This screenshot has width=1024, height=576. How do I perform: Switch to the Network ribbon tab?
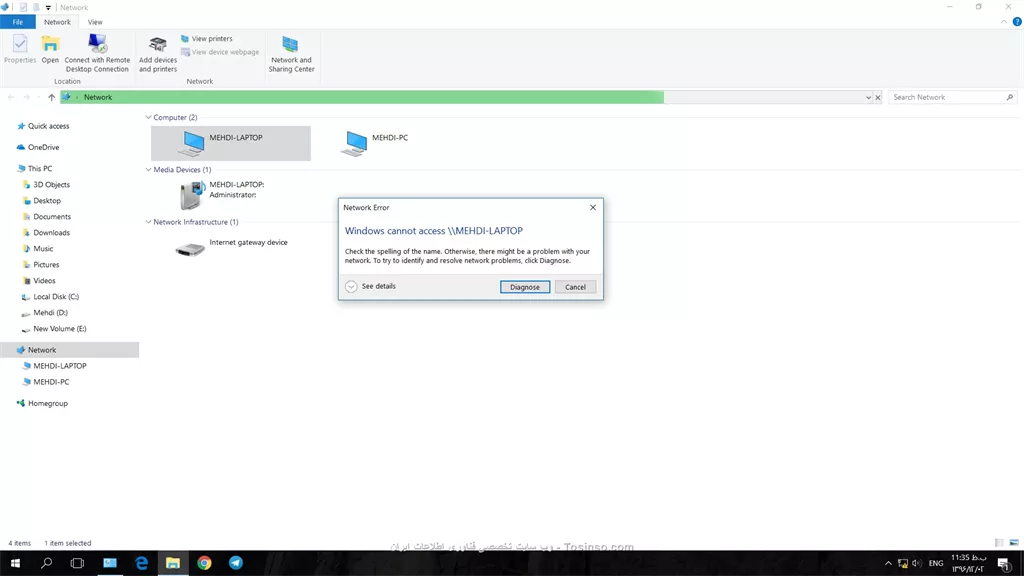[x=57, y=22]
